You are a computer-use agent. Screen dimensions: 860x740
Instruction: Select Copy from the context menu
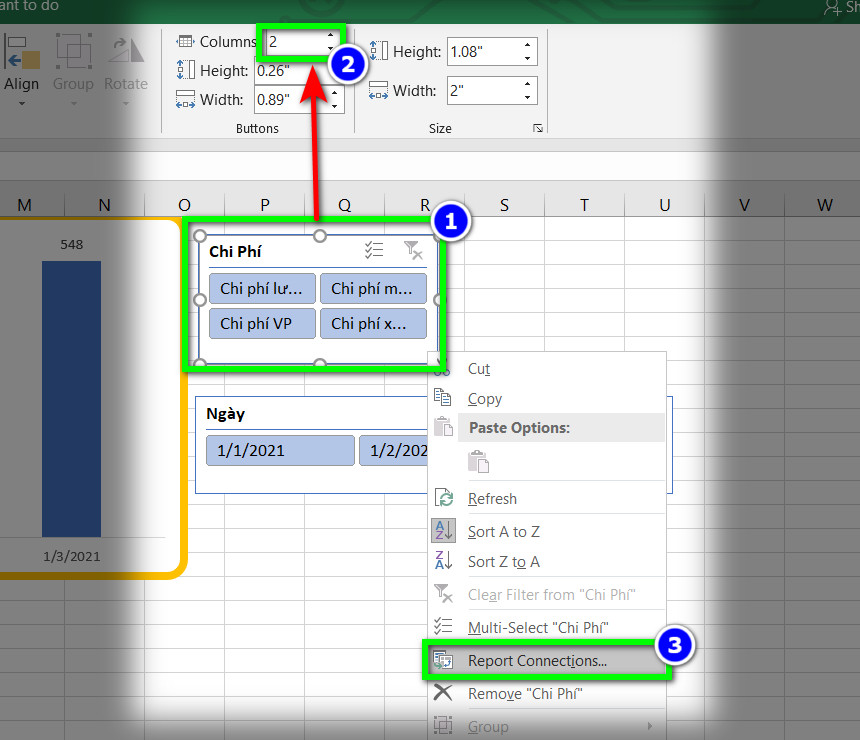pyautogui.click(x=484, y=399)
